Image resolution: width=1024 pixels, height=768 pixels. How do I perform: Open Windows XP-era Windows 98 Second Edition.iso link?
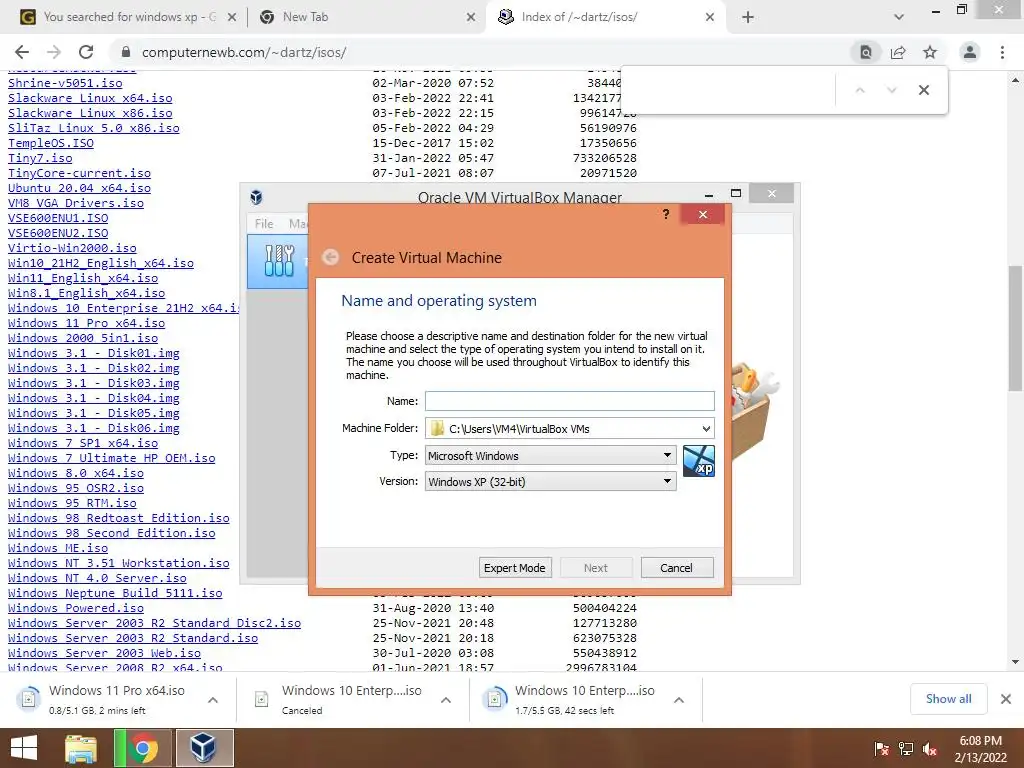click(x=111, y=533)
